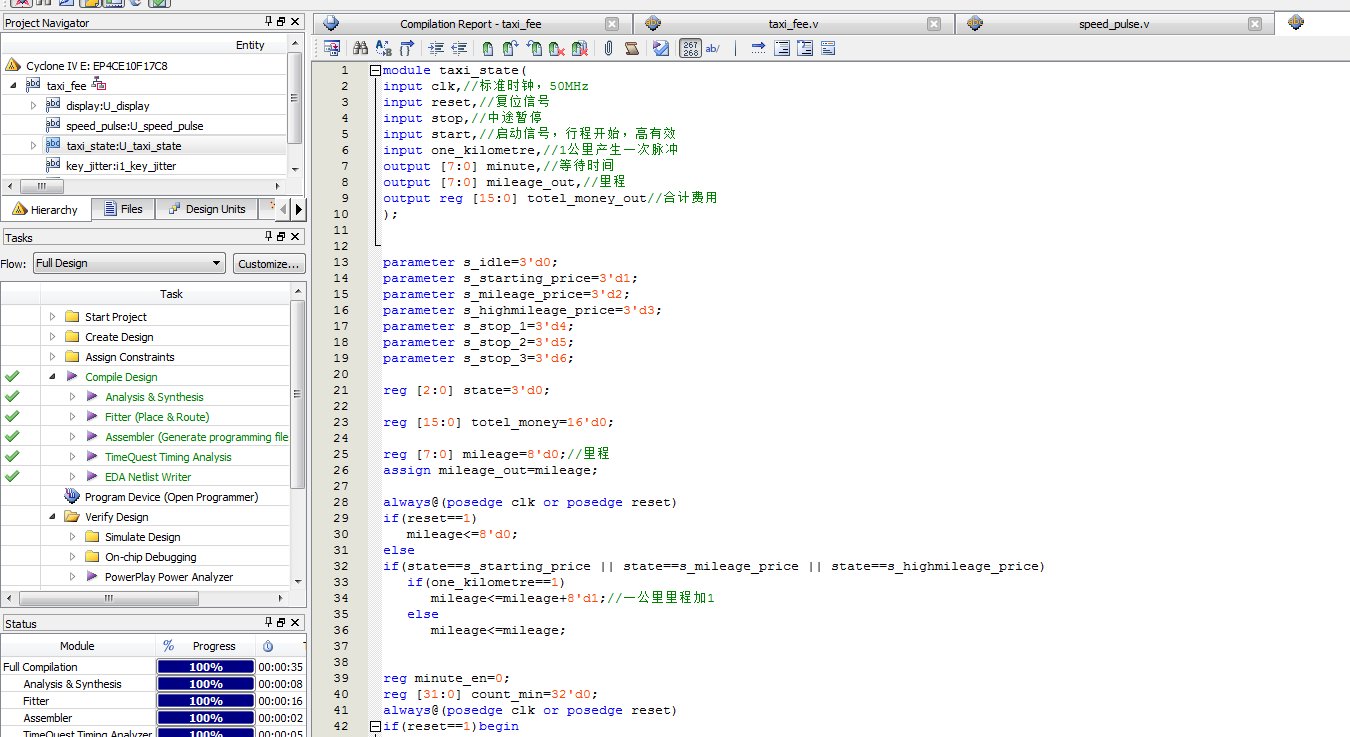Click the Increase Indent toolbar icon
Image resolution: width=1350 pixels, height=737 pixels.
click(436, 48)
